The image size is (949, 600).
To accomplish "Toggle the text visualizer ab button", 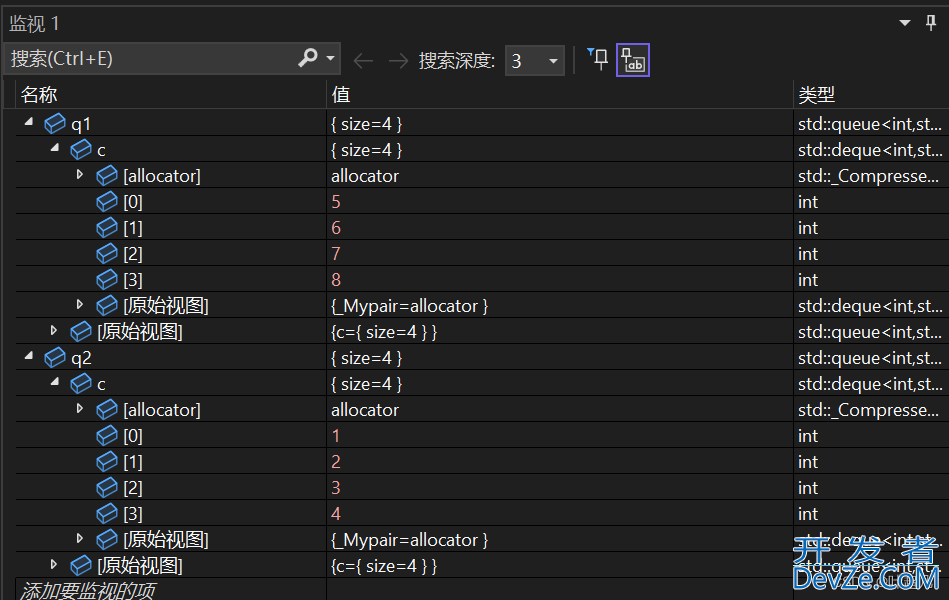I will point(632,60).
